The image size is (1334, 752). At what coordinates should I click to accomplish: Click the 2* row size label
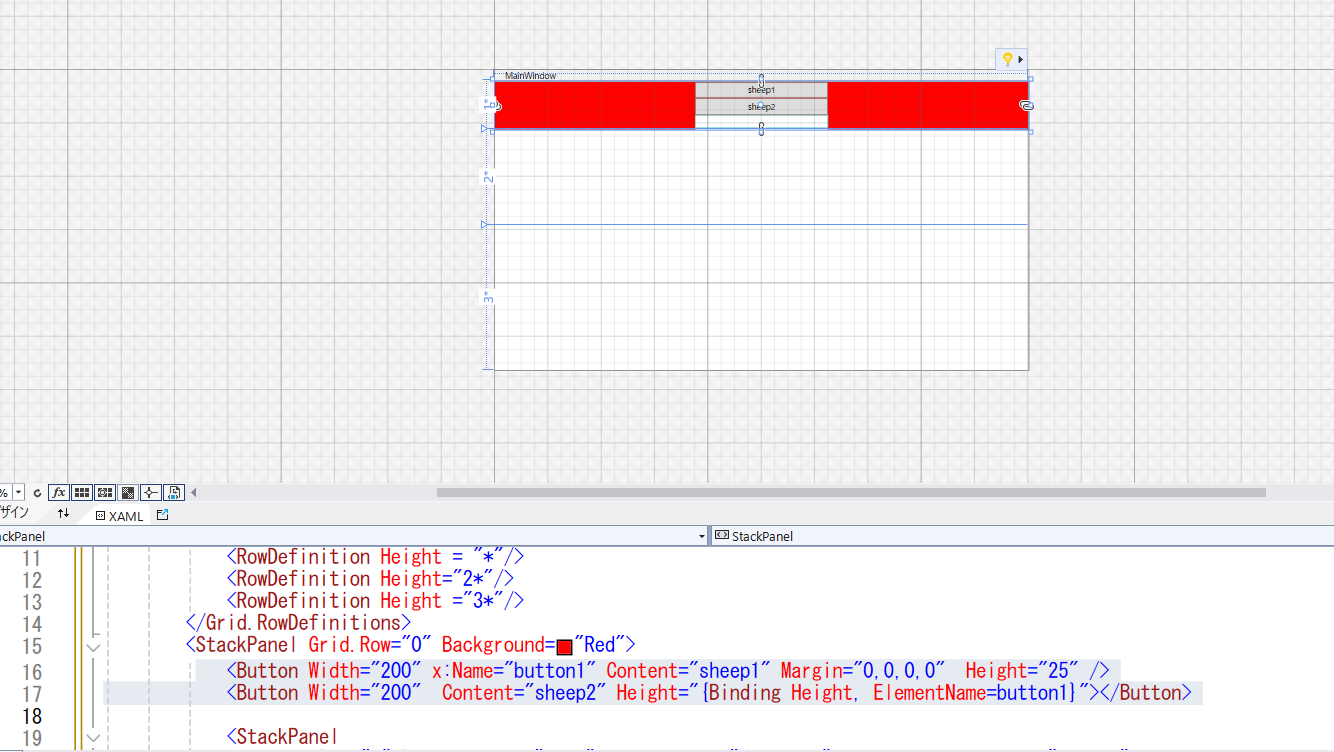(487, 177)
